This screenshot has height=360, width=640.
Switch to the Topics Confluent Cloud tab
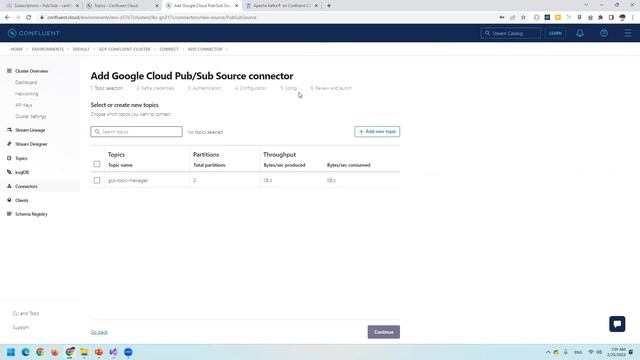click(x=122, y=6)
